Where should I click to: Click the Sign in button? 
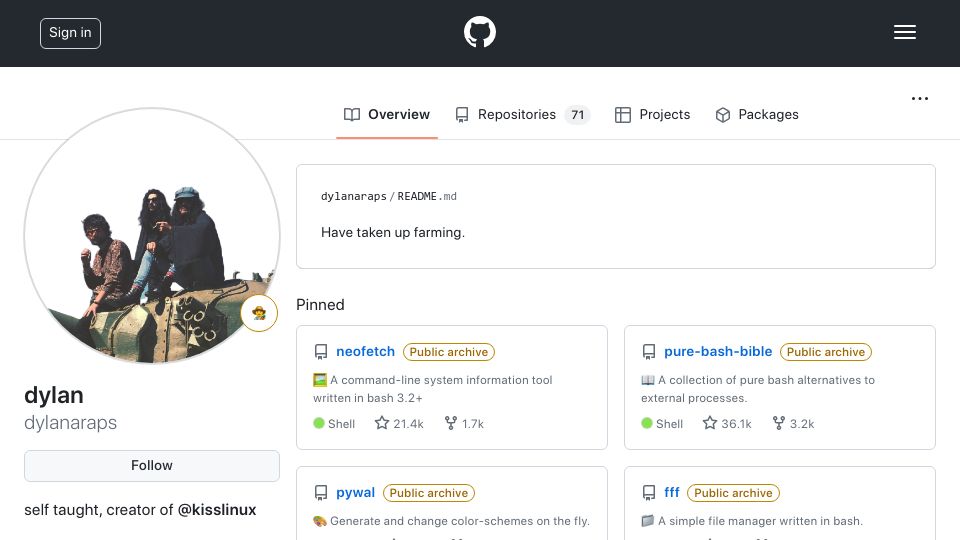coord(70,33)
